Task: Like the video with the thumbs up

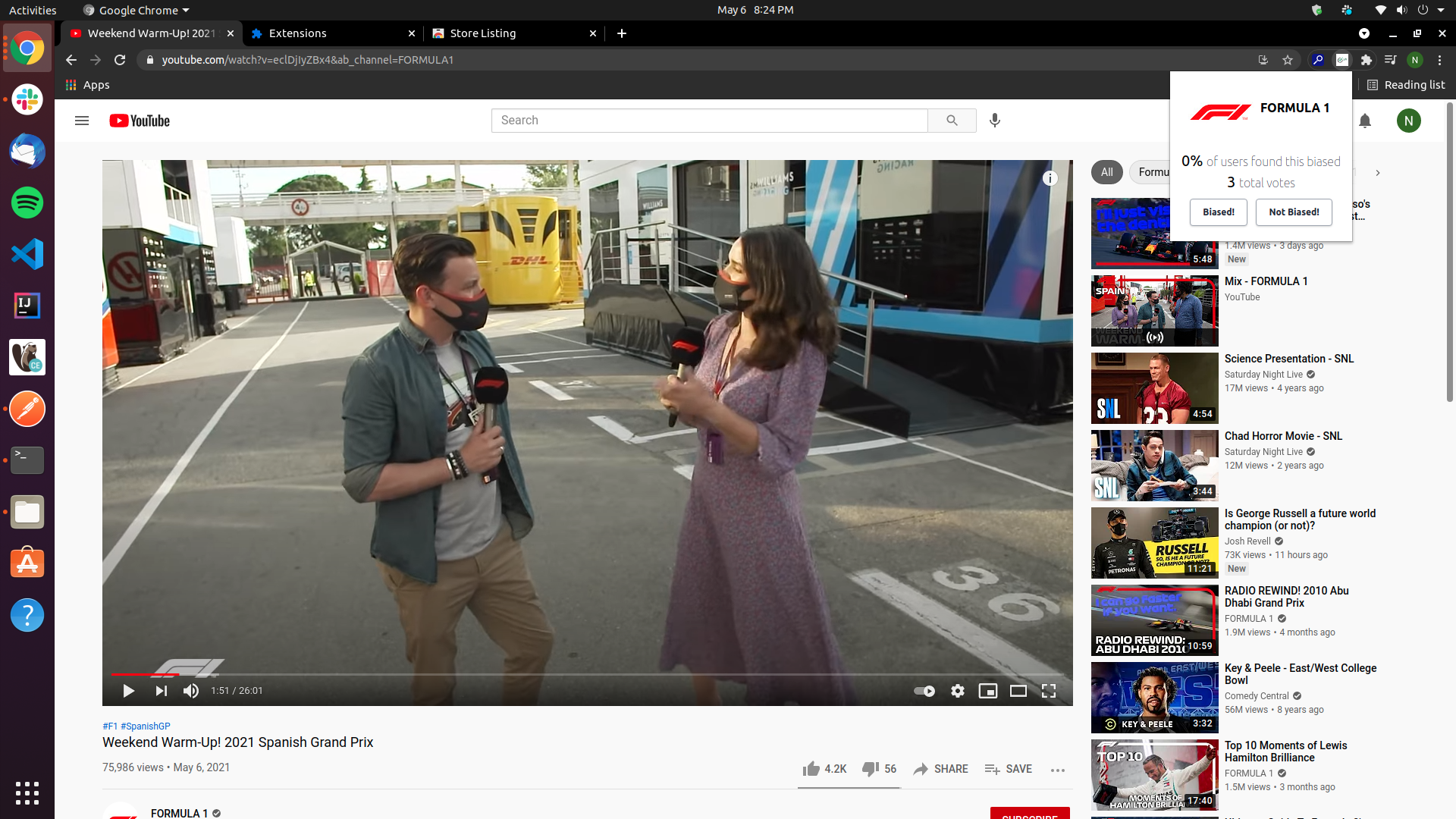Action: pos(811,769)
